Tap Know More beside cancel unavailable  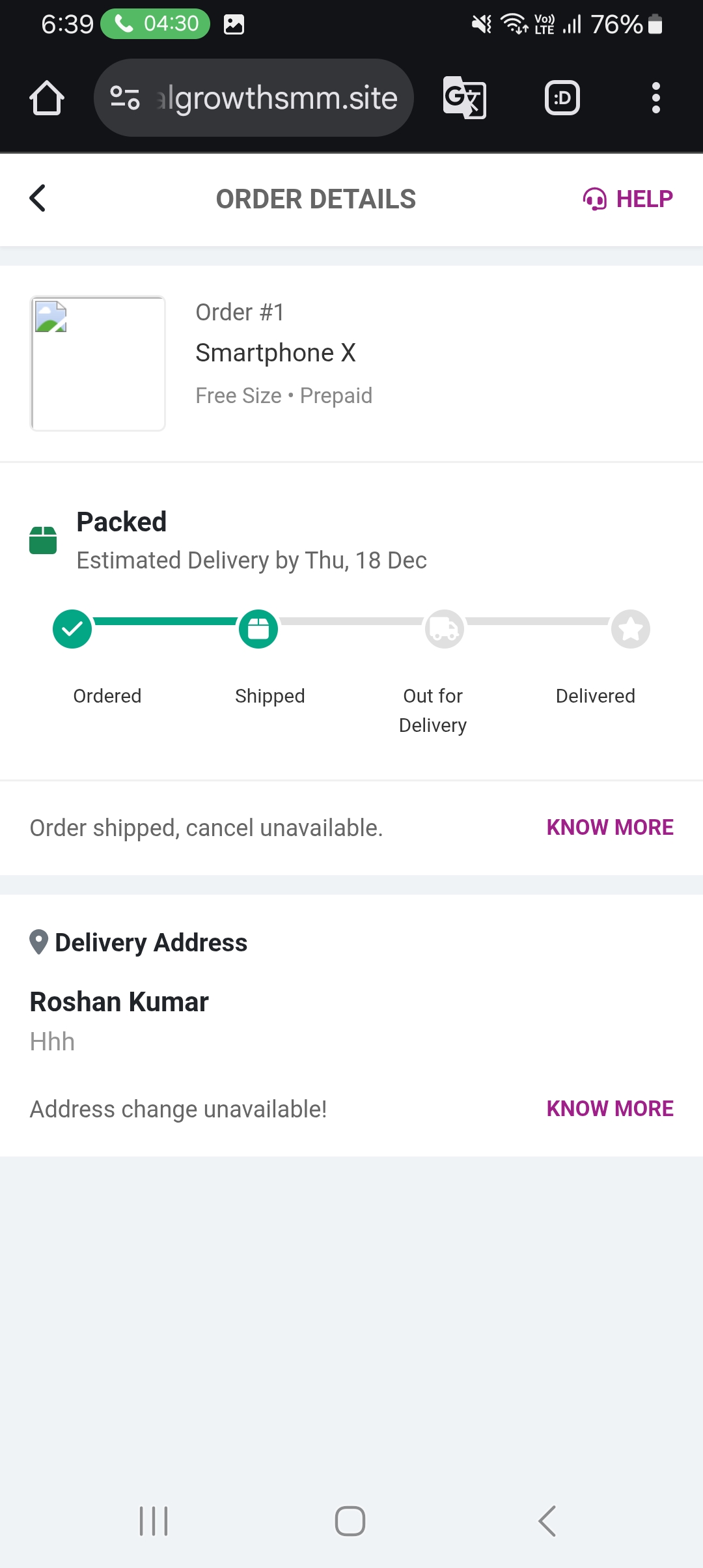point(609,827)
